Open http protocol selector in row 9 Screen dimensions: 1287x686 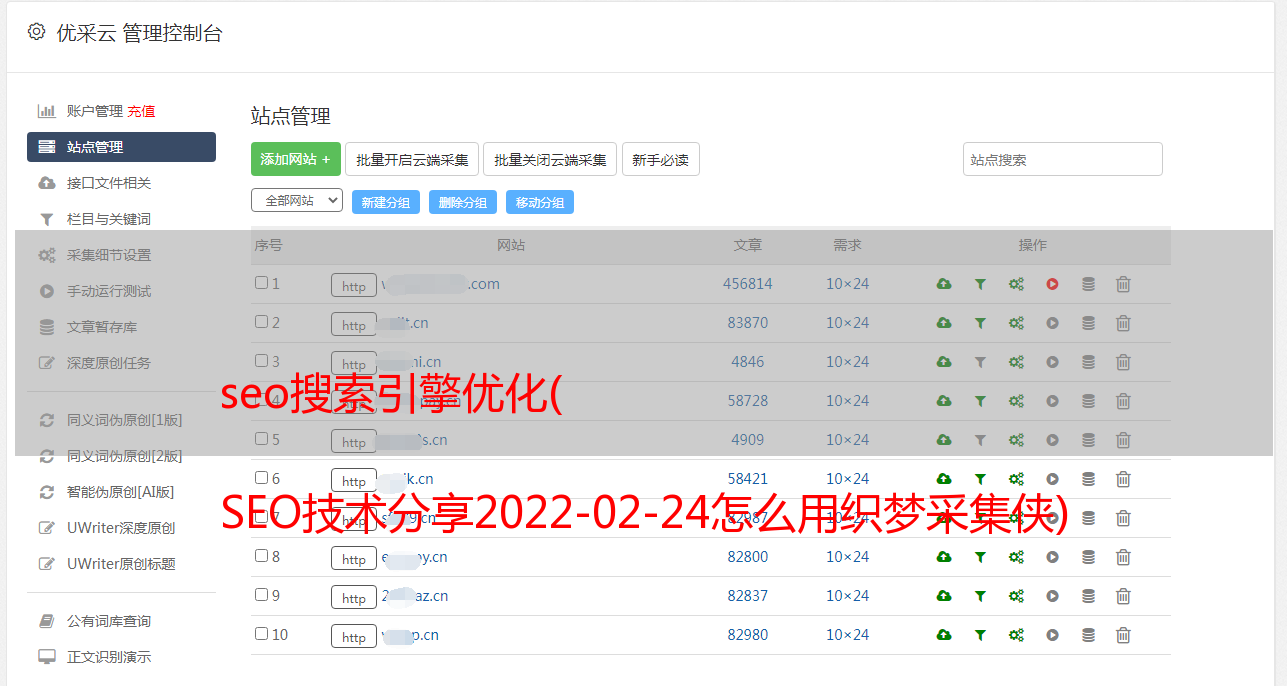pos(354,597)
